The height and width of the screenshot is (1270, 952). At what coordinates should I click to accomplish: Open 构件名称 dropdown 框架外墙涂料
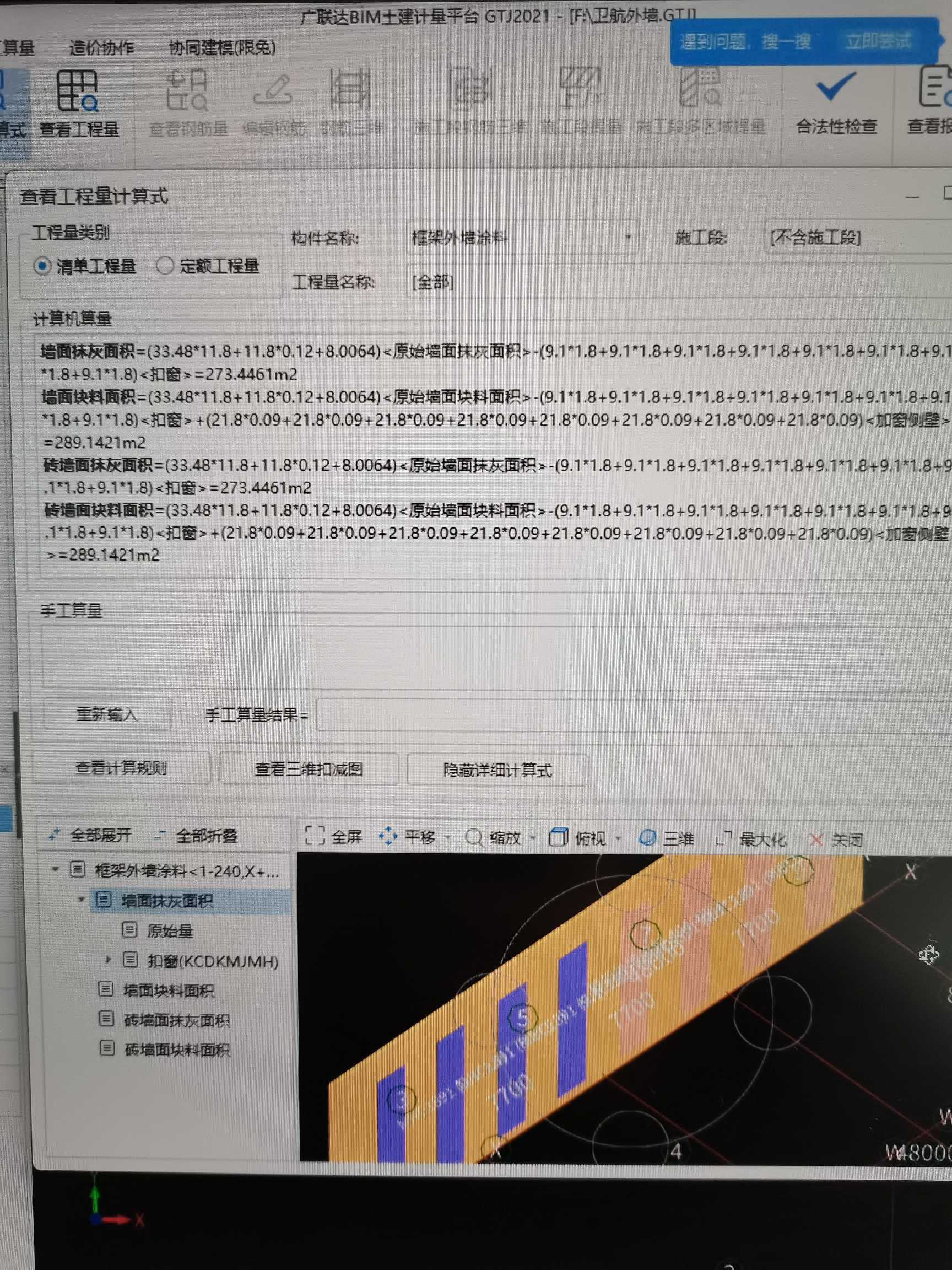click(522, 237)
